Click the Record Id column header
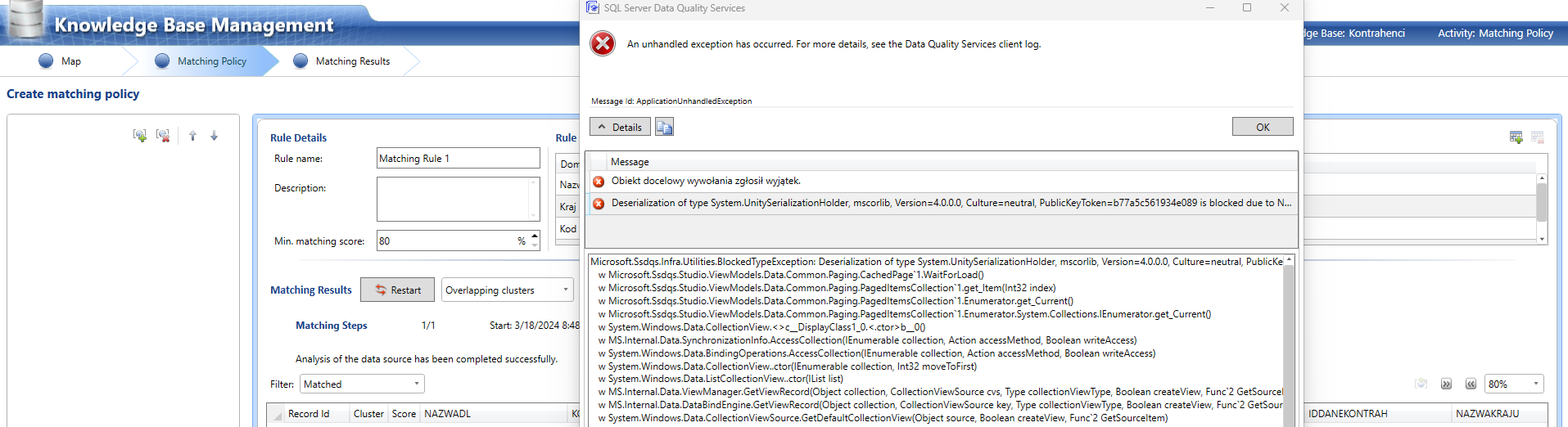 tap(309, 414)
